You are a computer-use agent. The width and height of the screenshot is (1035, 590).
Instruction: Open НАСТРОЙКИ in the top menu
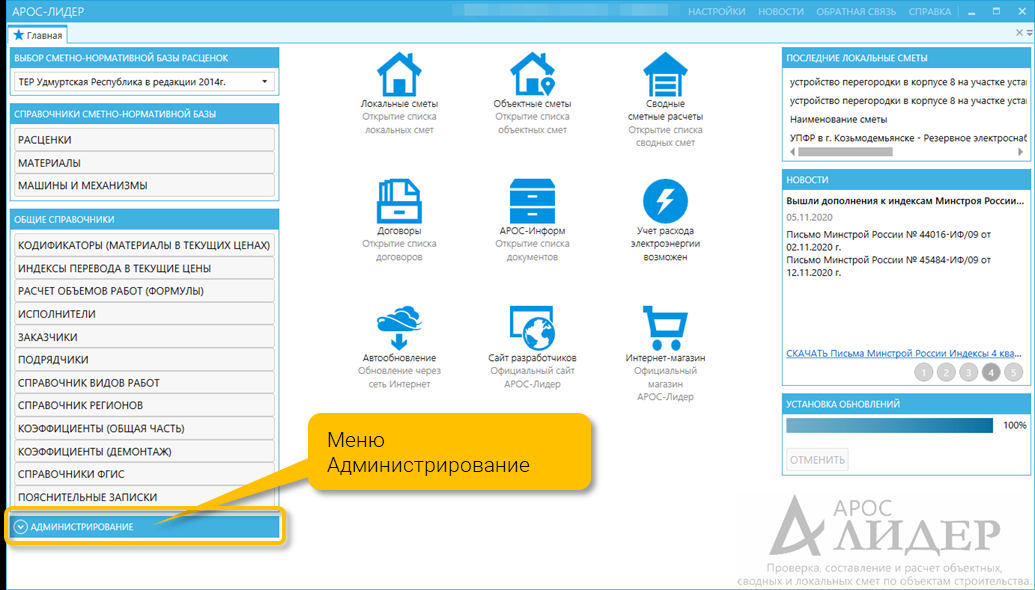point(716,11)
